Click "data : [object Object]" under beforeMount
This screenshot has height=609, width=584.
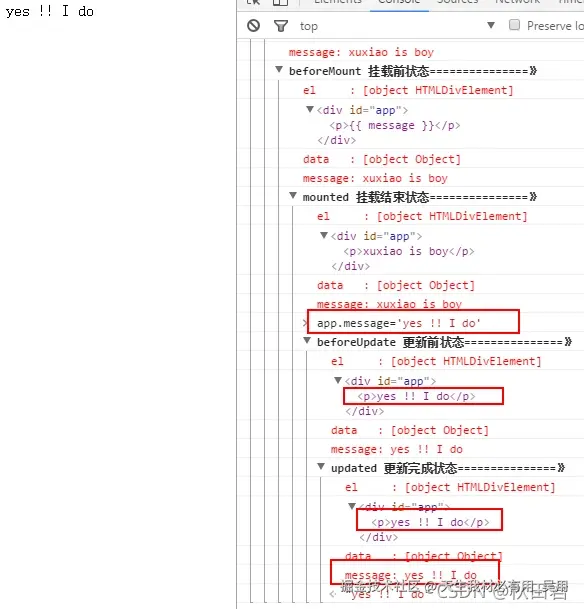382,159
